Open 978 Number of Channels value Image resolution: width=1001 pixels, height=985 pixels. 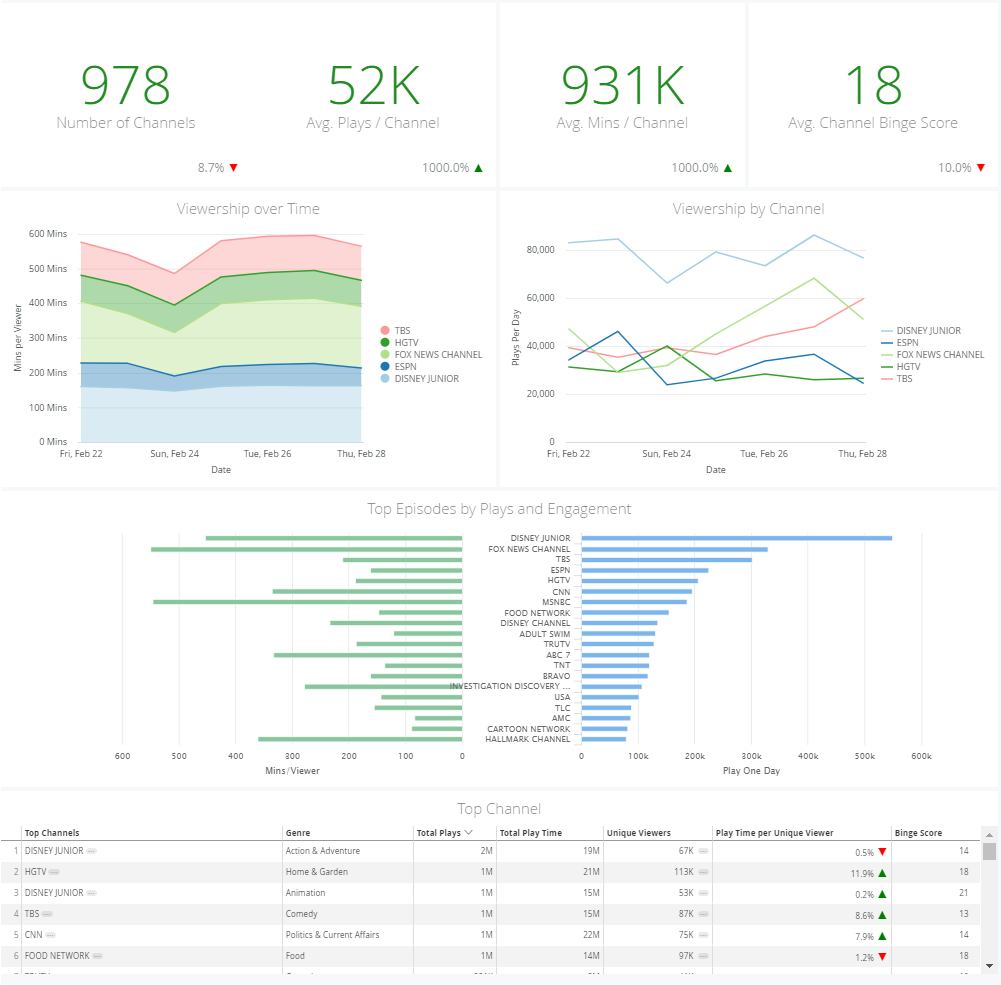(x=126, y=85)
